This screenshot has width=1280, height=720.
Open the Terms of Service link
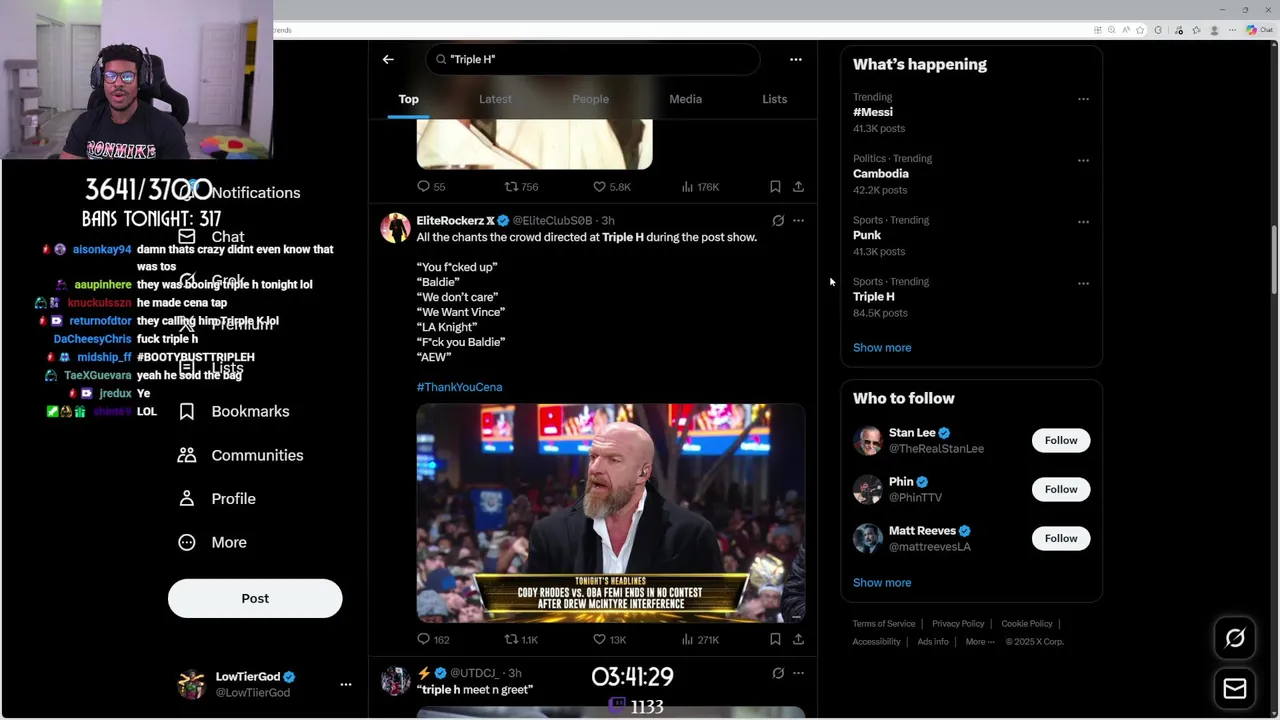point(884,624)
